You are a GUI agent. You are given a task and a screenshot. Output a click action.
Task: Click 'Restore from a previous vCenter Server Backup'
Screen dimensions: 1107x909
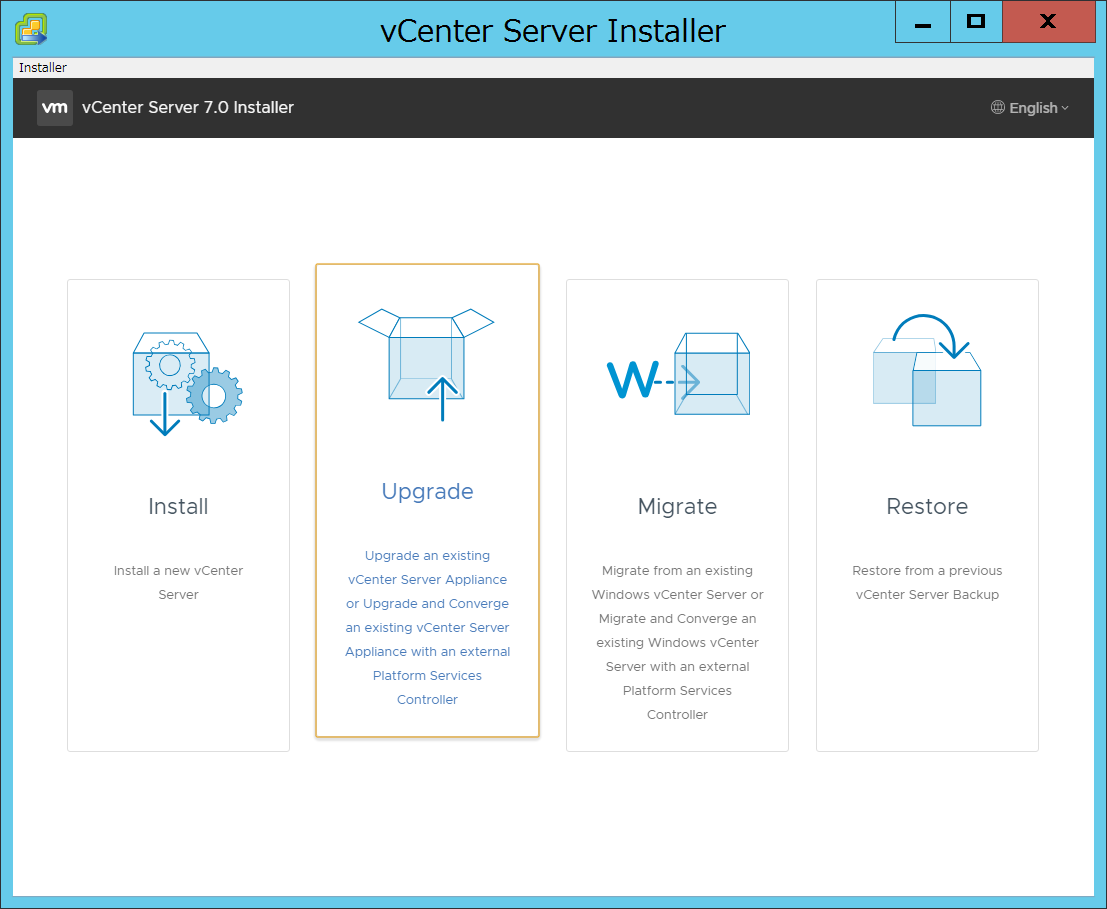pos(927,582)
